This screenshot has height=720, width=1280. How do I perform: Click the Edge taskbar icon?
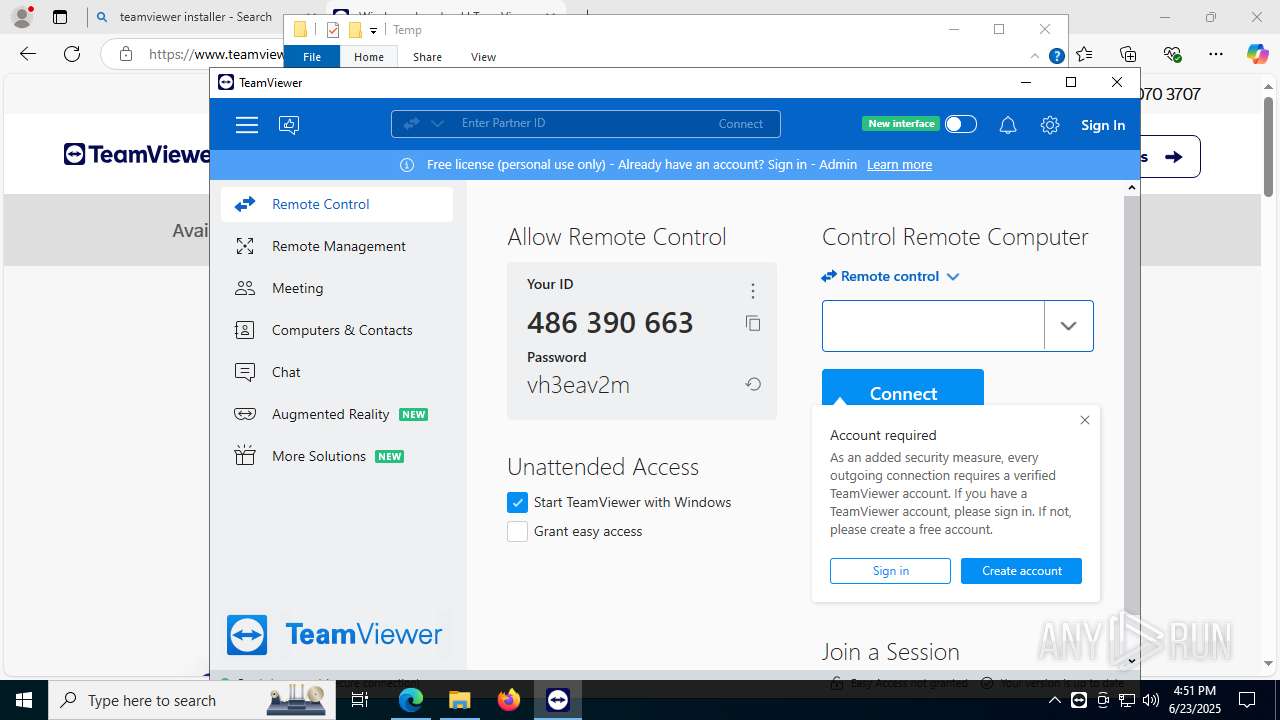tap(411, 700)
